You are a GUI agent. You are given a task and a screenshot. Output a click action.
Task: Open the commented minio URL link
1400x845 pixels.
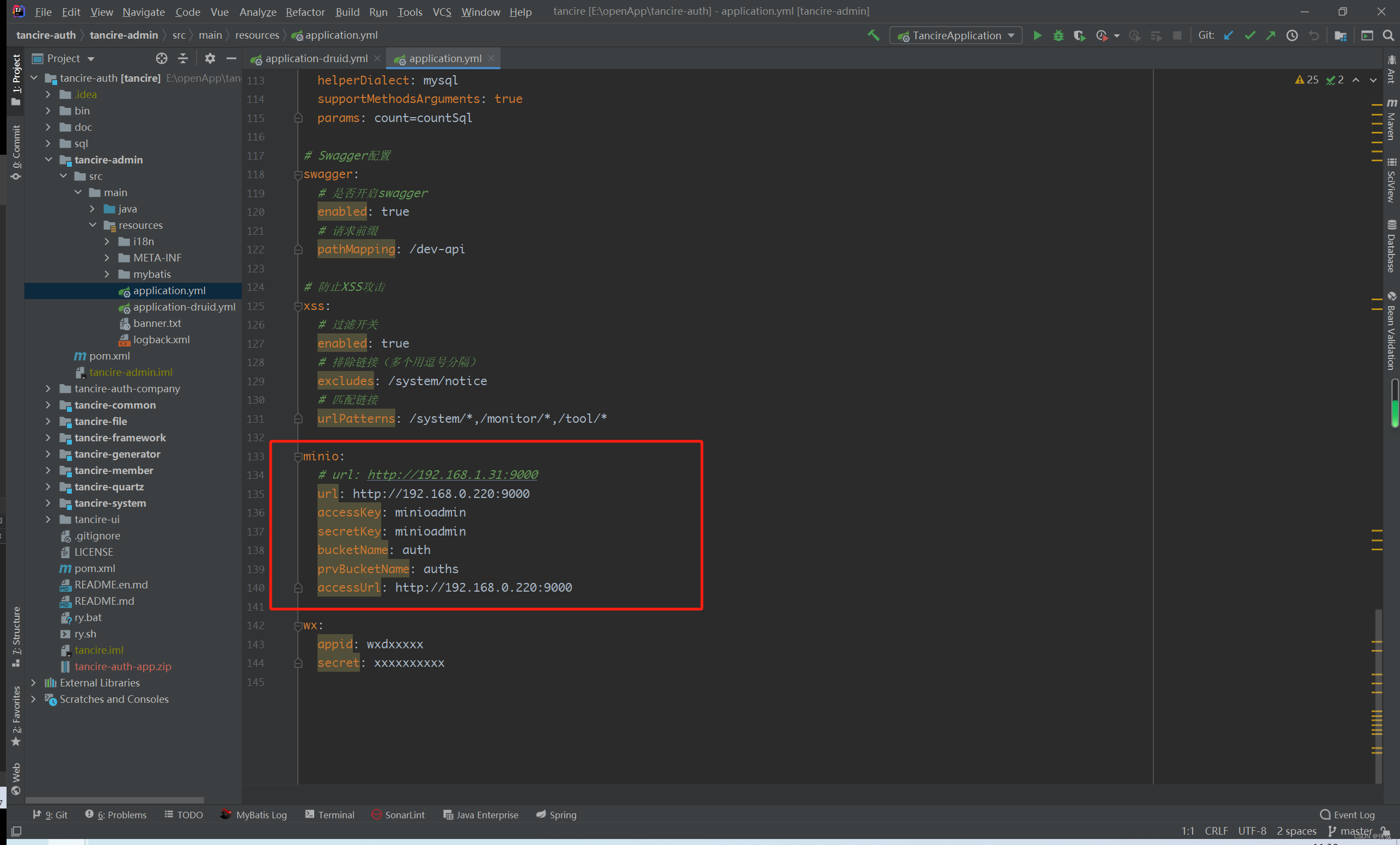pos(453,474)
